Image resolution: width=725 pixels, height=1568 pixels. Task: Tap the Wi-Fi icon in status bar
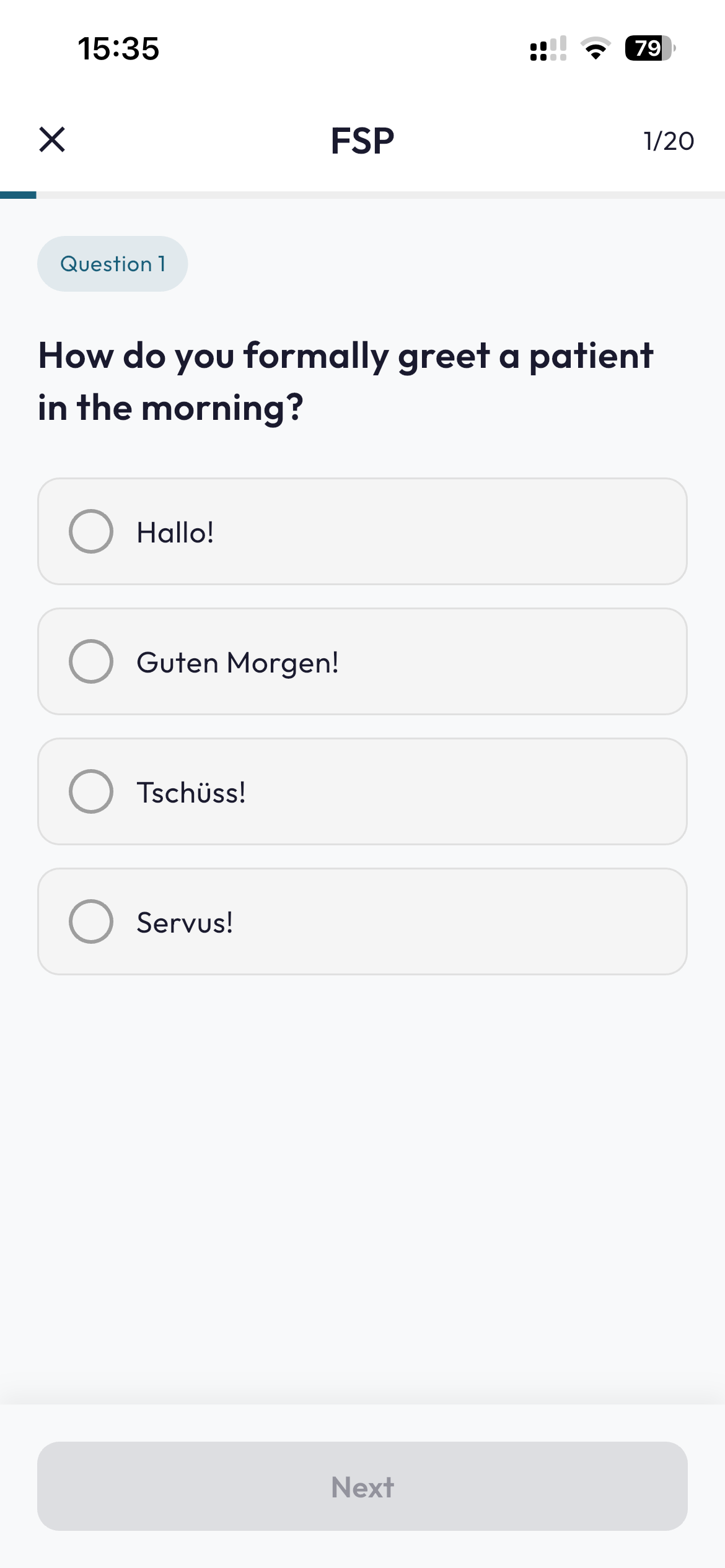pyautogui.click(x=595, y=48)
